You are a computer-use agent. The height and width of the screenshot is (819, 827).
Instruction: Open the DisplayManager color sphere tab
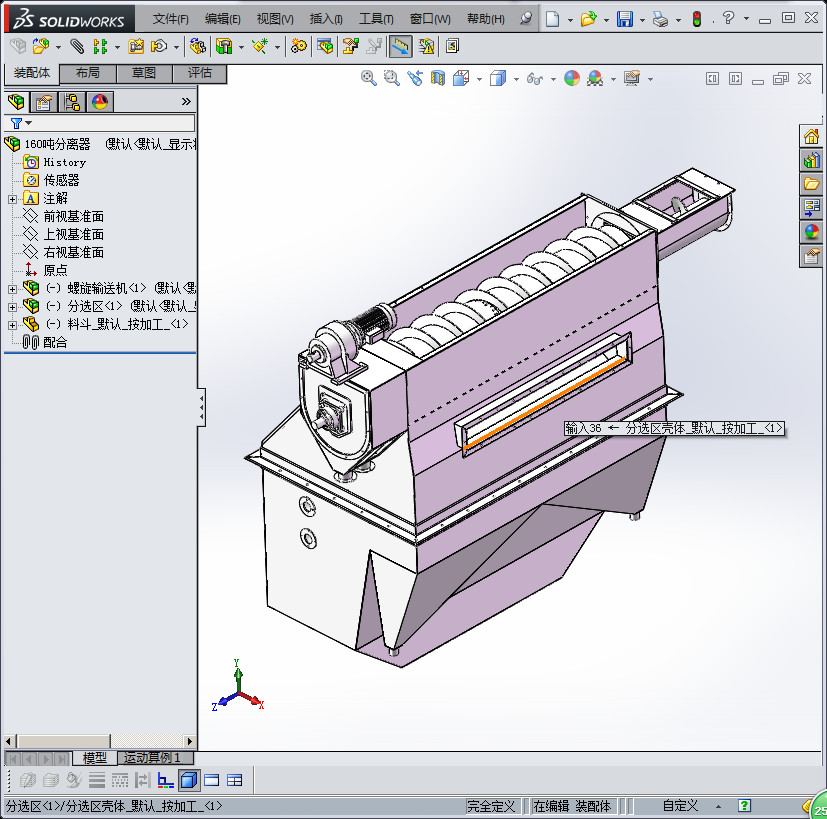click(x=100, y=102)
